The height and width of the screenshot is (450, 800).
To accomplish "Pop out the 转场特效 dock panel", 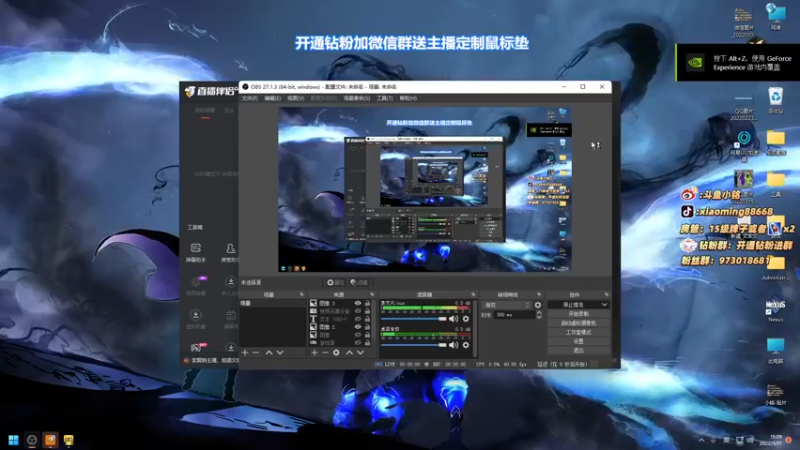I will (x=539, y=294).
